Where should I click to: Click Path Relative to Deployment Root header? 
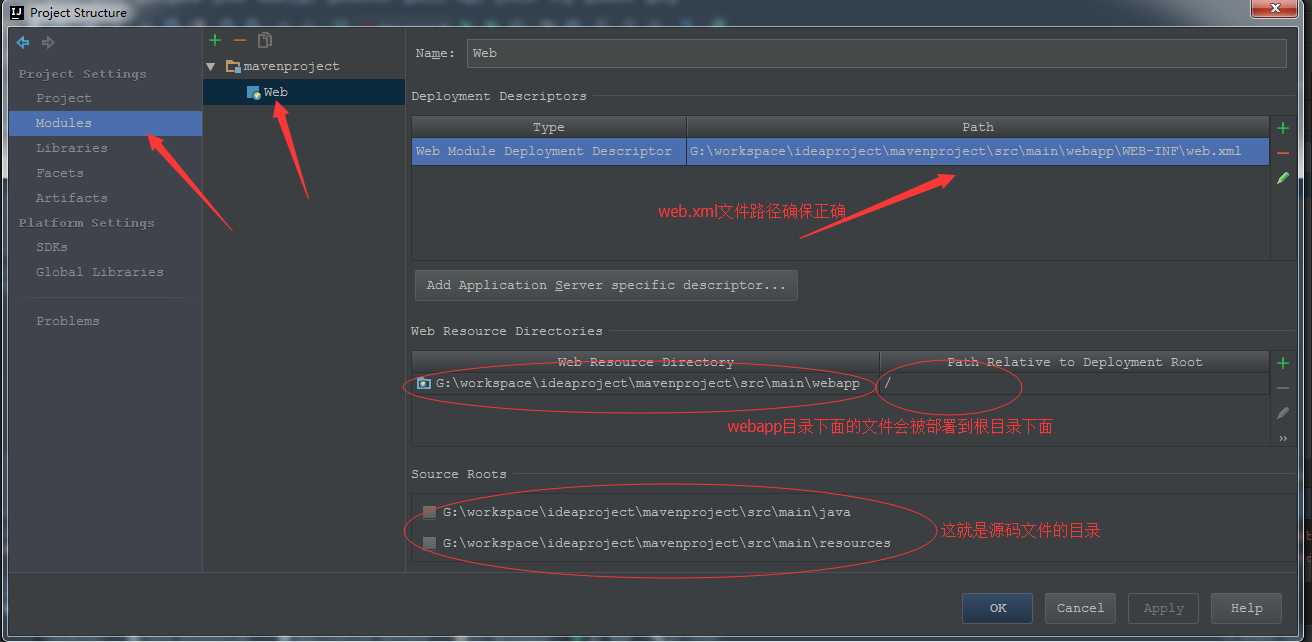coord(1075,362)
